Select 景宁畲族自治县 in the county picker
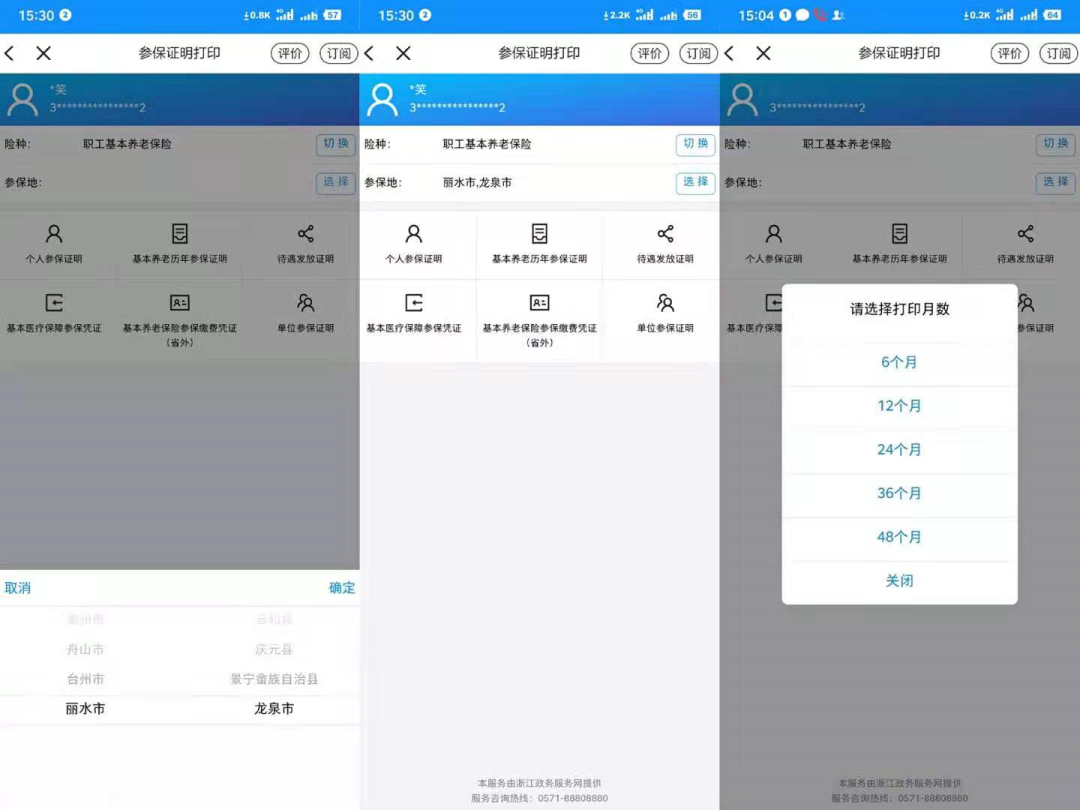Viewport: 1080px width, 810px height. 274,679
